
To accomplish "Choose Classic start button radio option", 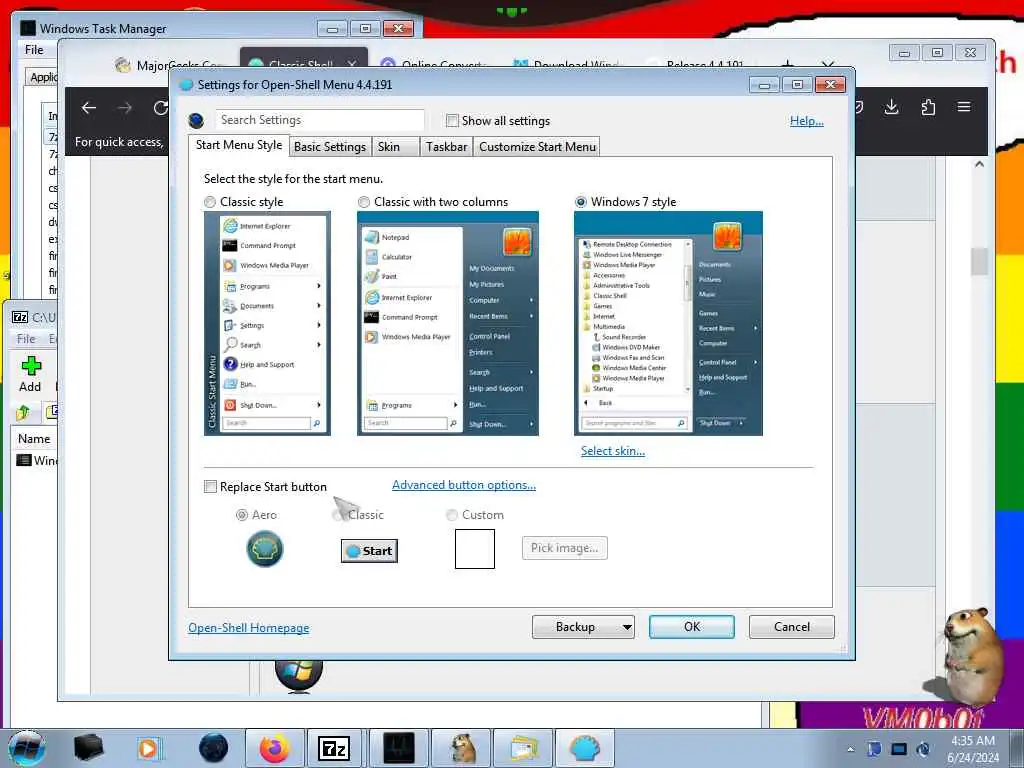I will (338, 515).
